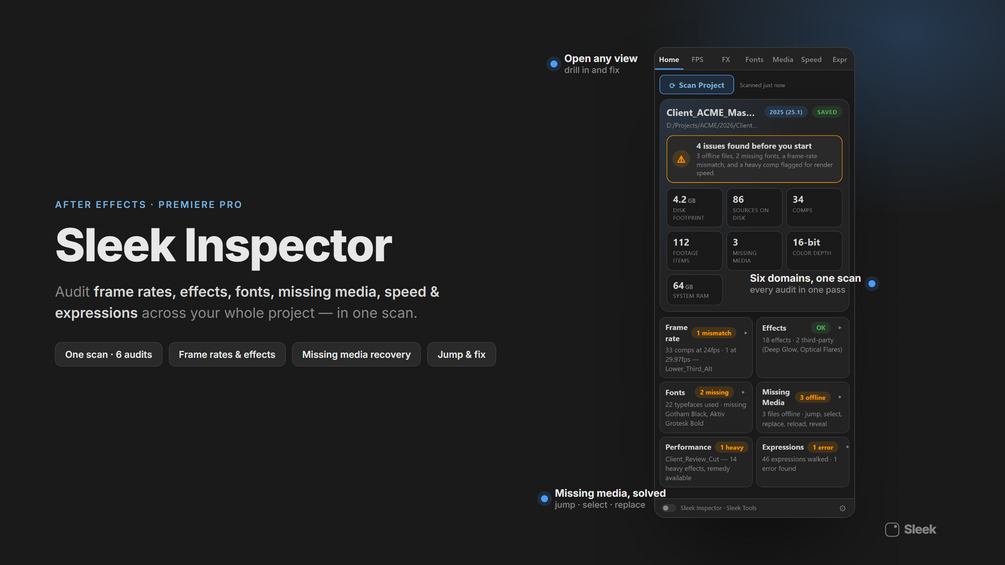The image size is (1005, 565).
Task: Open the Expr tab
Action: (840, 60)
